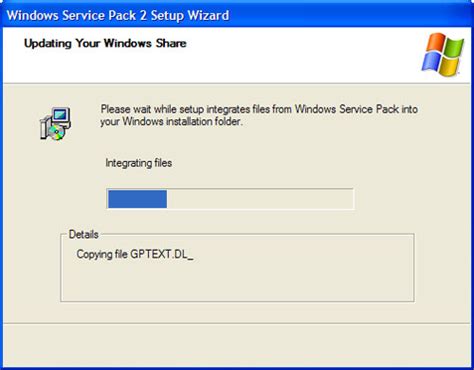Click the empty right side of the title bar
This screenshot has width=474, height=370.
pyautogui.click(x=350, y=15)
